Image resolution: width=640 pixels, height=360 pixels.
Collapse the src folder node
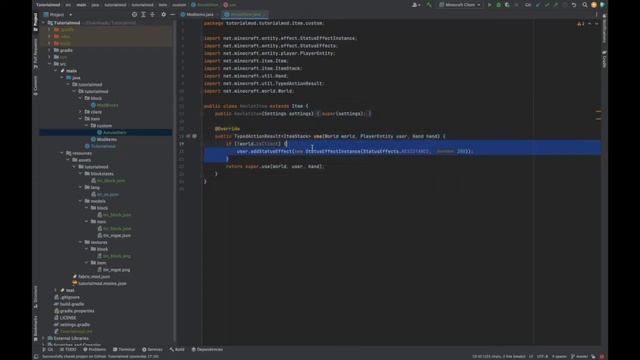coord(50,64)
